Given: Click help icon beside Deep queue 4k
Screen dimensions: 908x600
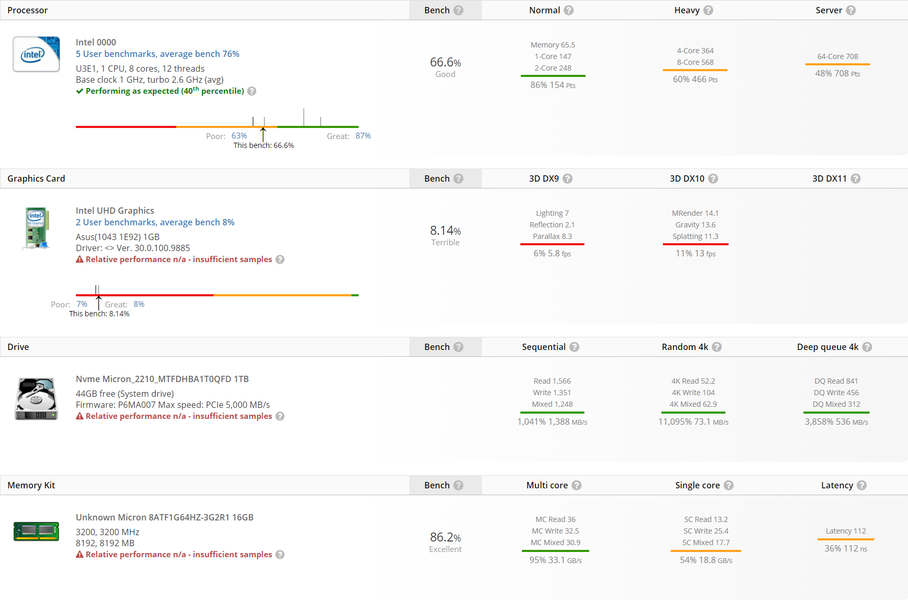Looking at the screenshot, I should tap(867, 347).
